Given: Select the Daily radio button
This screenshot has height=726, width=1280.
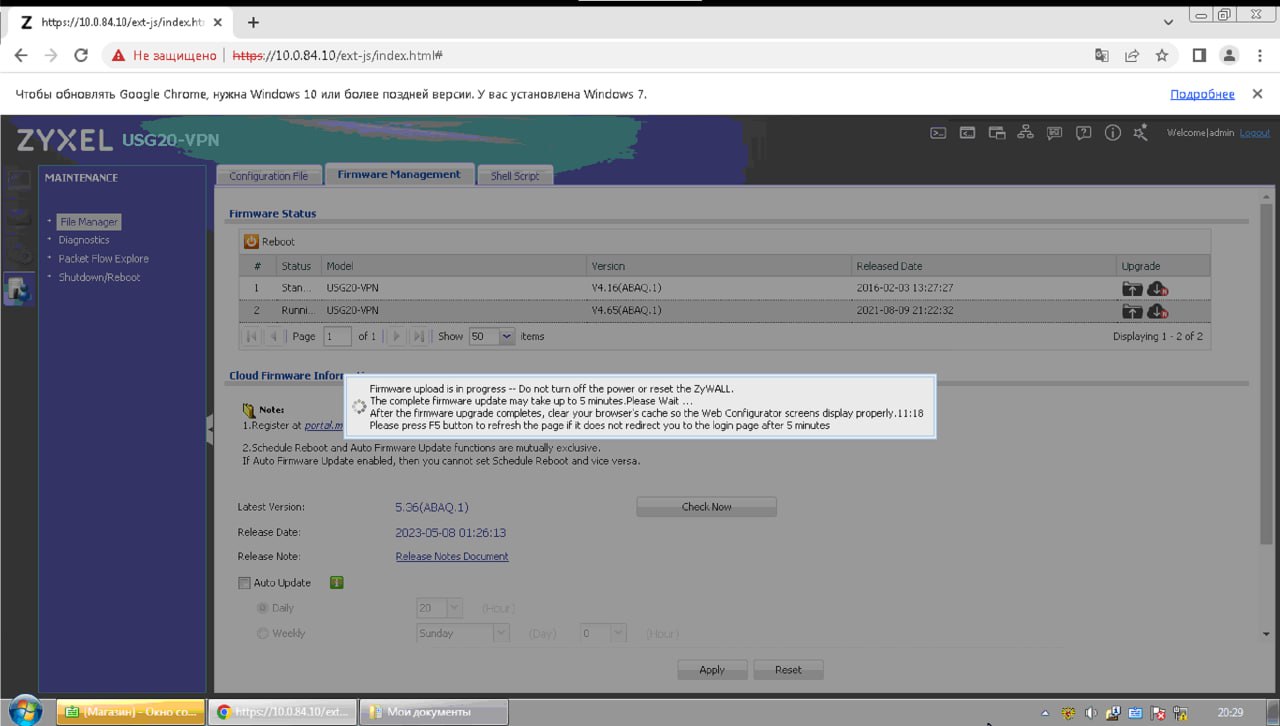Looking at the screenshot, I should pyautogui.click(x=263, y=608).
